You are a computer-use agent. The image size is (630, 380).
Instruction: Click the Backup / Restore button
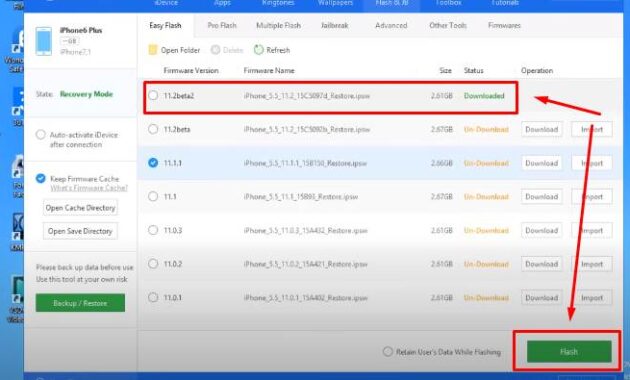point(80,303)
